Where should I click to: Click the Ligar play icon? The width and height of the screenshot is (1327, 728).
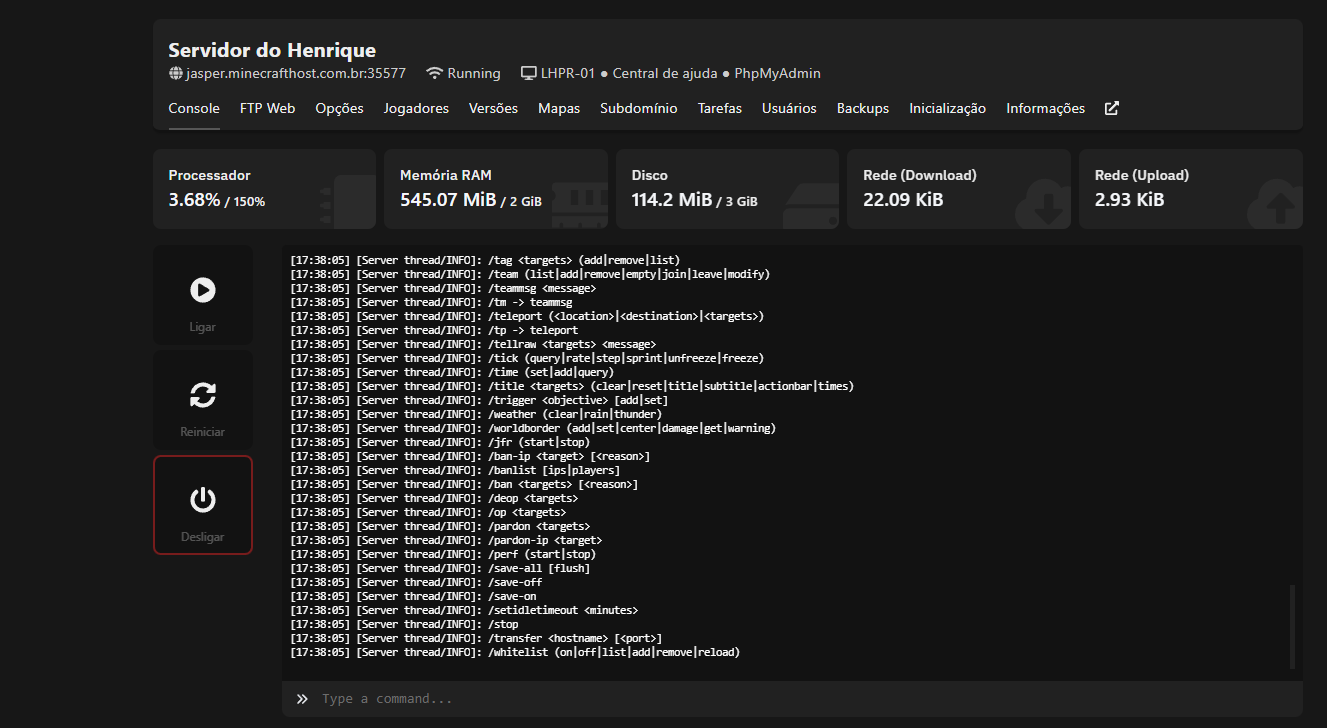(x=202, y=290)
